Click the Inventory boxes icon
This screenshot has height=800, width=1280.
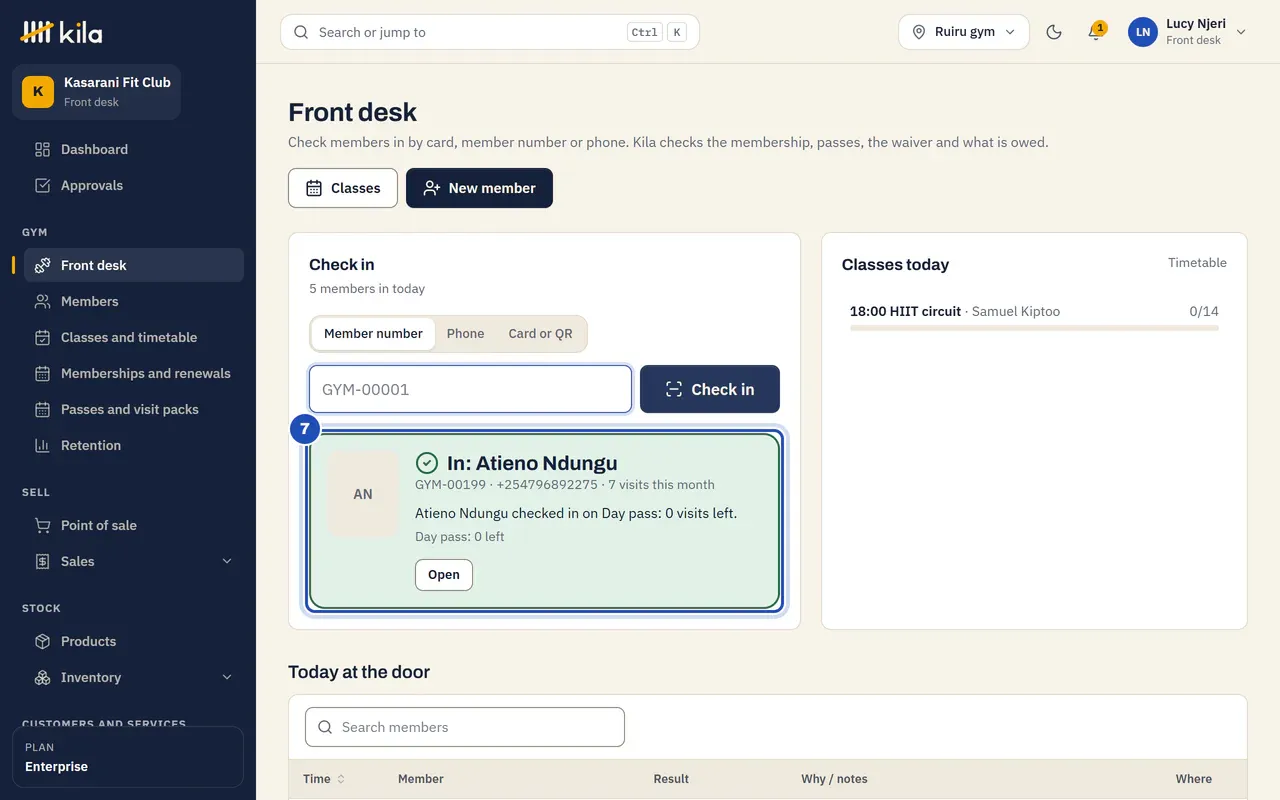42,677
